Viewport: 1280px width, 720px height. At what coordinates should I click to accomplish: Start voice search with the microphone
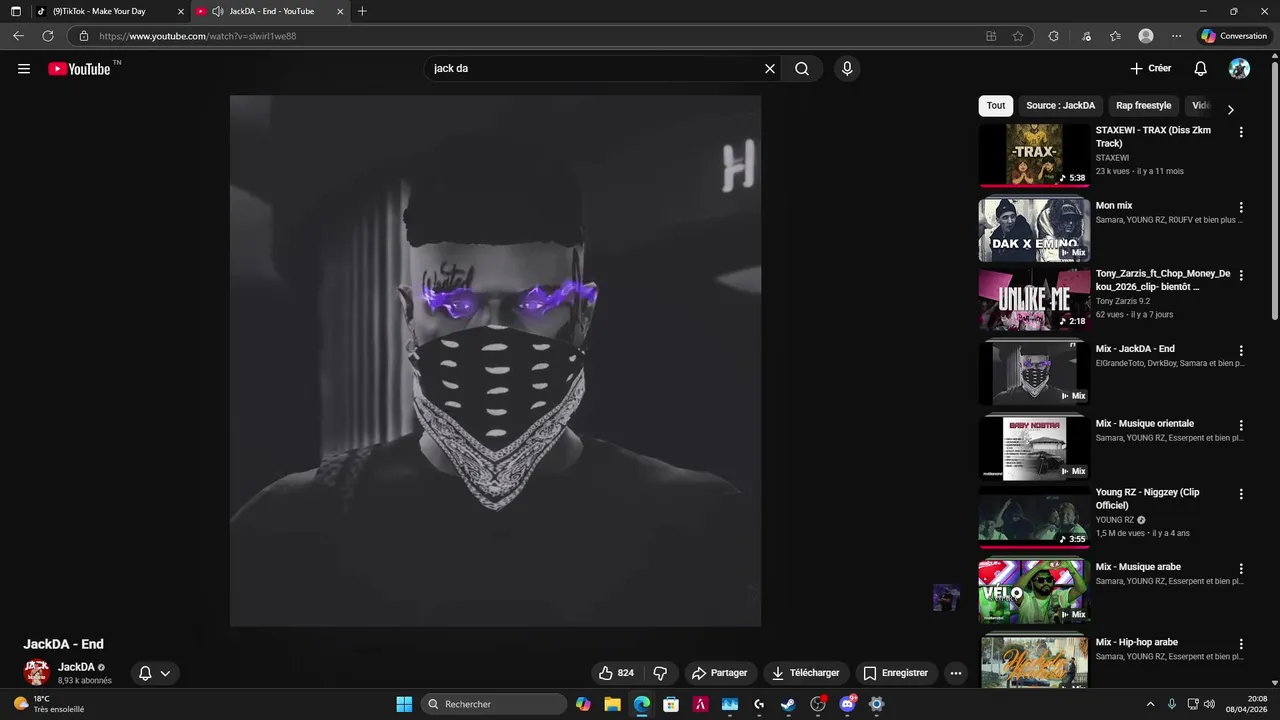coord(847,69)
